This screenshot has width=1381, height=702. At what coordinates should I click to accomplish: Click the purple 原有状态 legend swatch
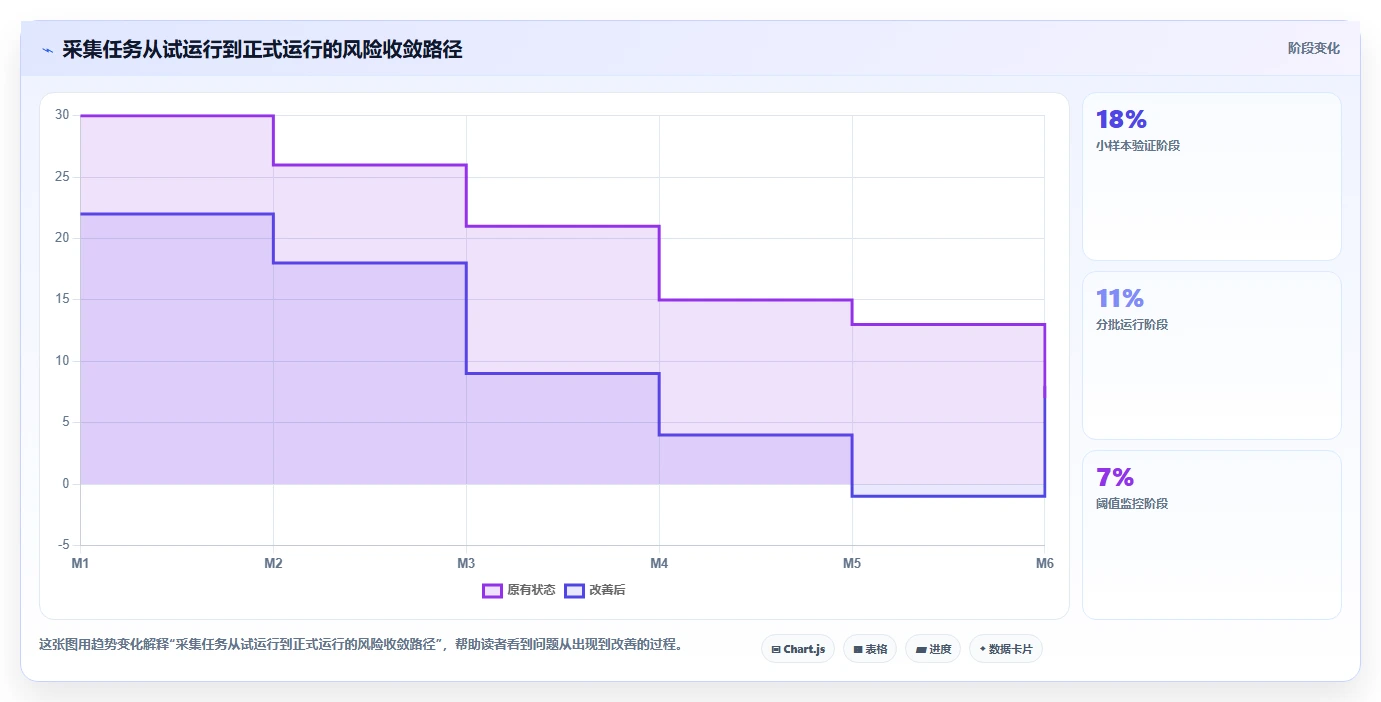[492, 590]
